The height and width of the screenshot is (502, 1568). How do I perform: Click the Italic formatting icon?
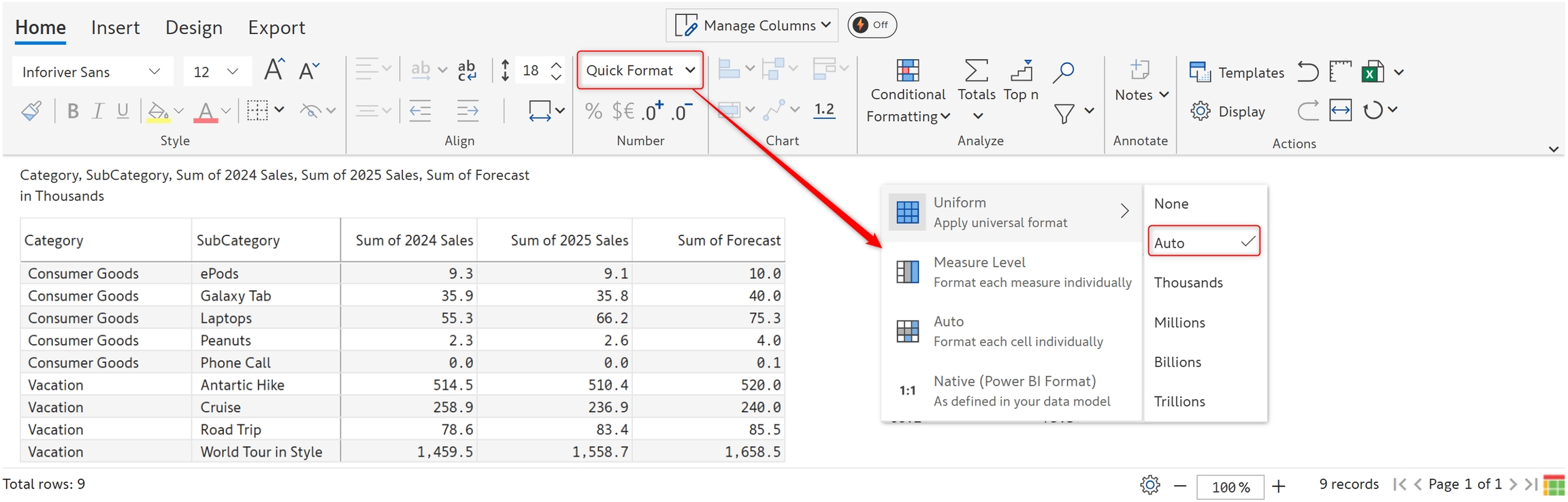pos(98,111)
